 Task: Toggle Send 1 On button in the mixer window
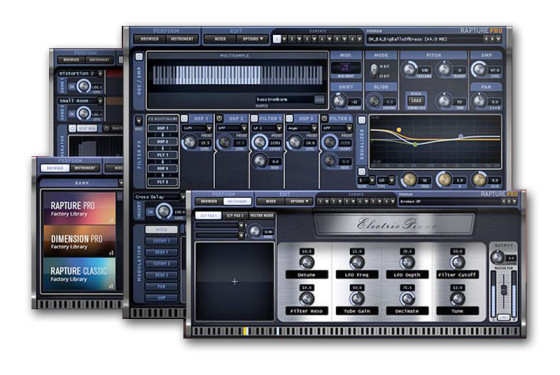[72, 86]
